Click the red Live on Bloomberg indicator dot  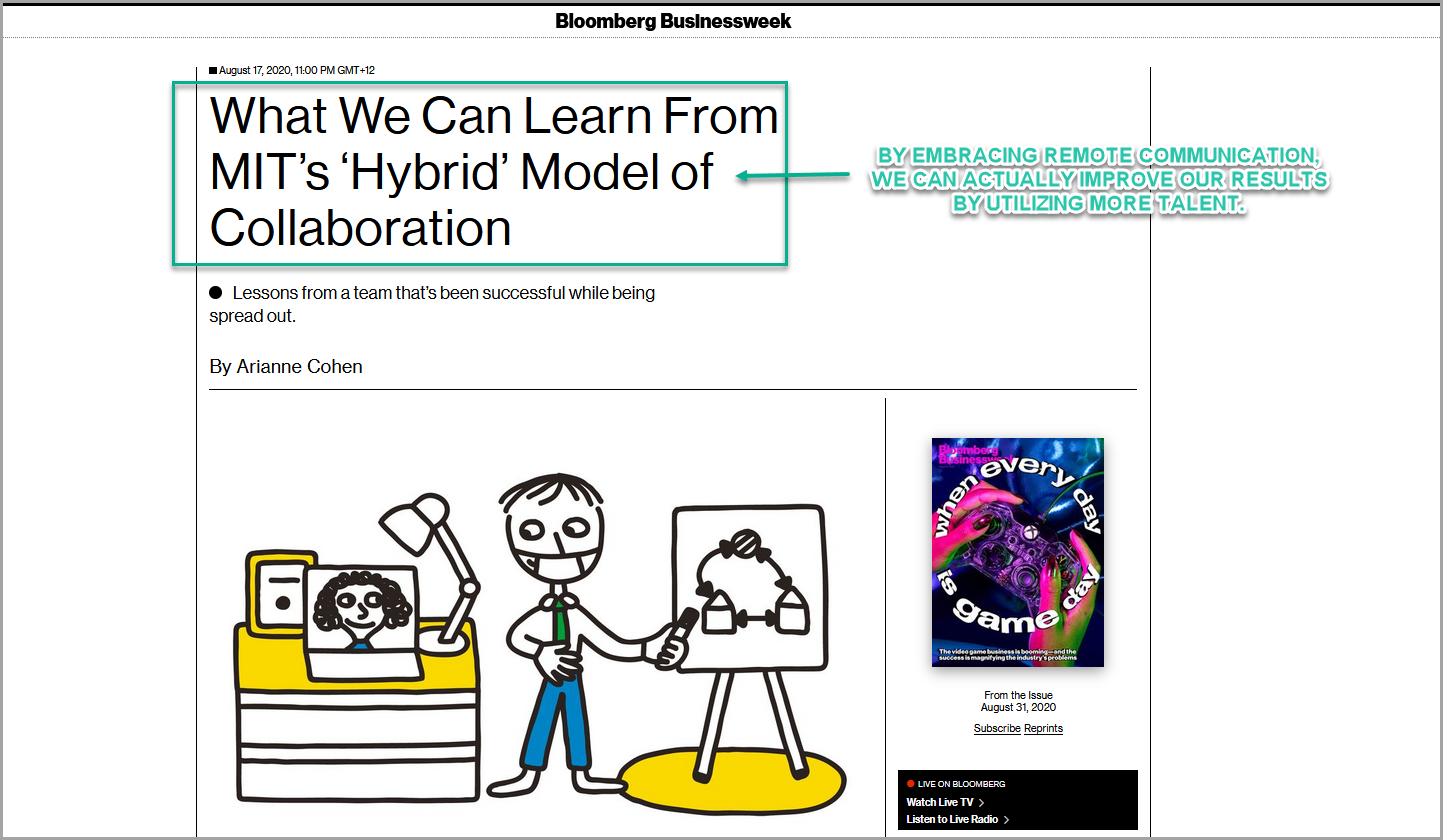click(x=911, y=784)
